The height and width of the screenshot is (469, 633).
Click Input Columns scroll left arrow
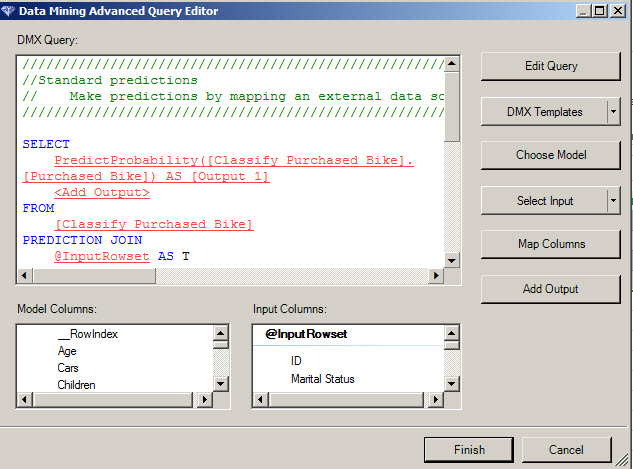pos(260,400)
